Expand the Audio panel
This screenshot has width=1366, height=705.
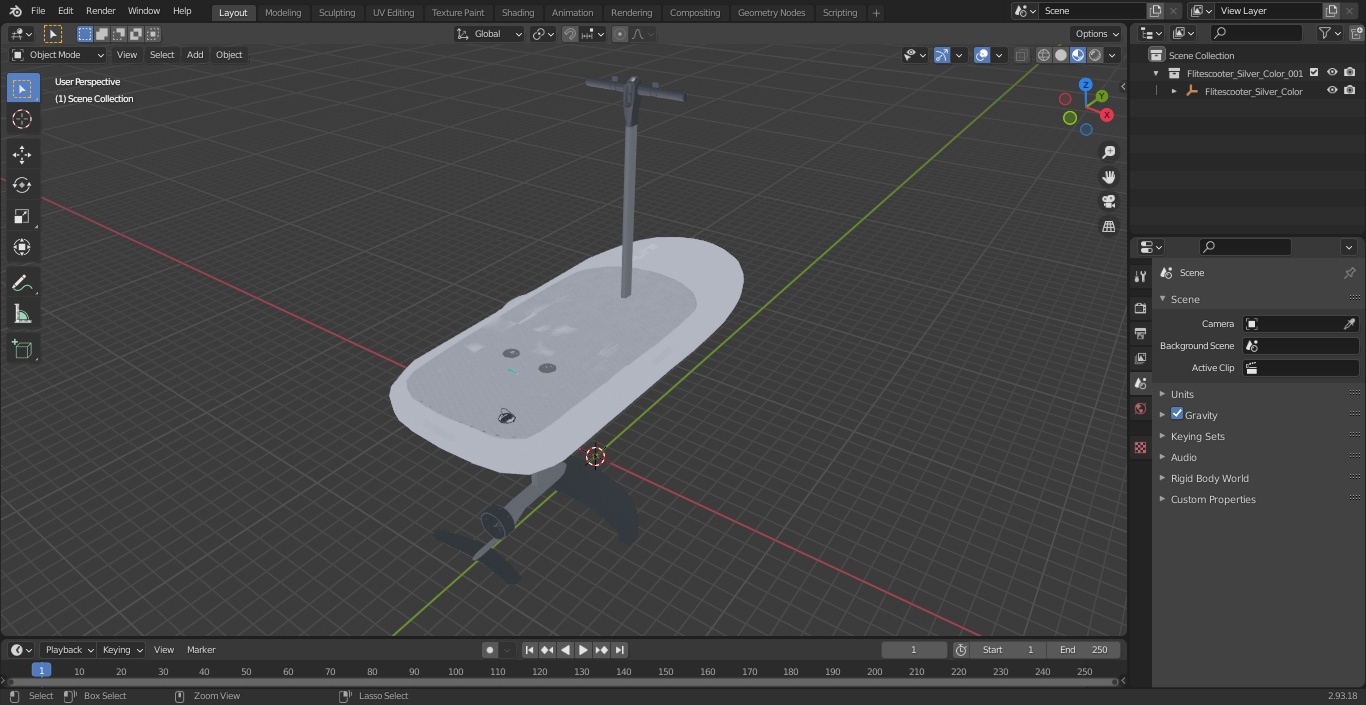[1183, 457]
